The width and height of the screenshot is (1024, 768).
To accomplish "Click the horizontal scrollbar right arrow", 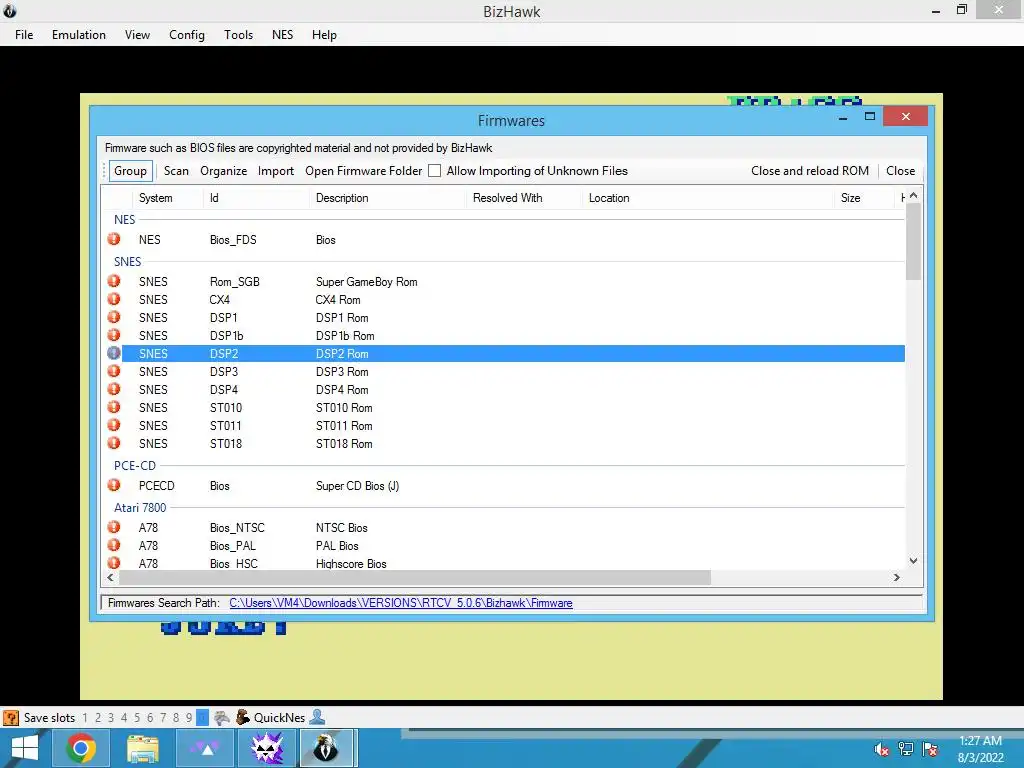I will pyautogui.click(x=897, y=577).
